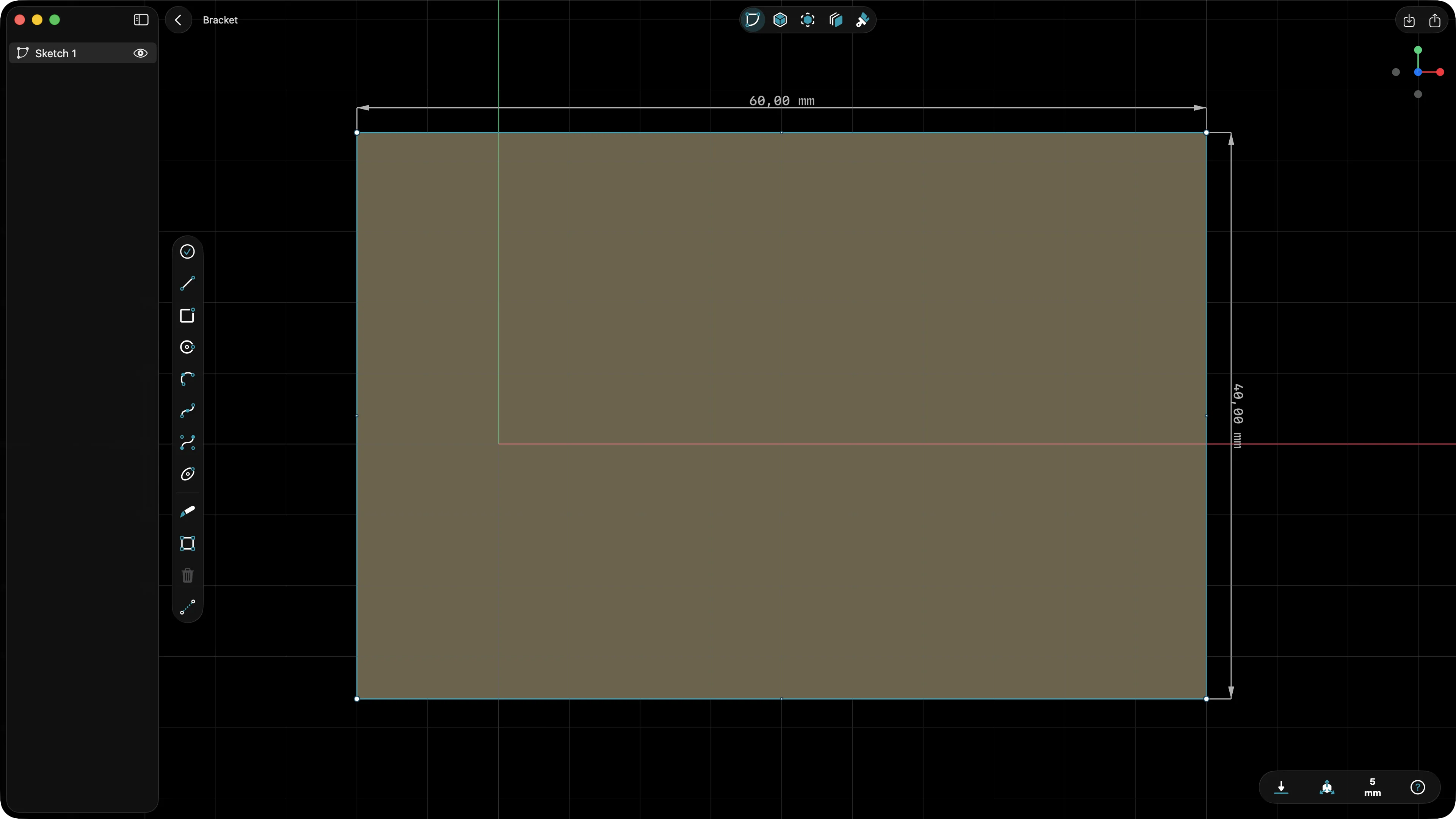Image resolution: width=1456 pixels, height=819 pixels.
Task: Click the download-to-ground arrow icon
Action: [1281, 787]
